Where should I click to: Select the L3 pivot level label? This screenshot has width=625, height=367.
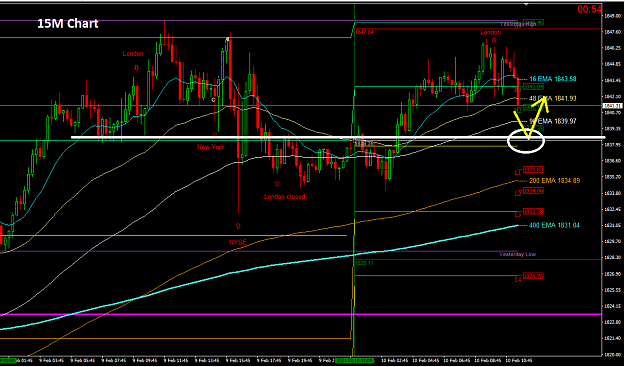click(x=518, y=215)
